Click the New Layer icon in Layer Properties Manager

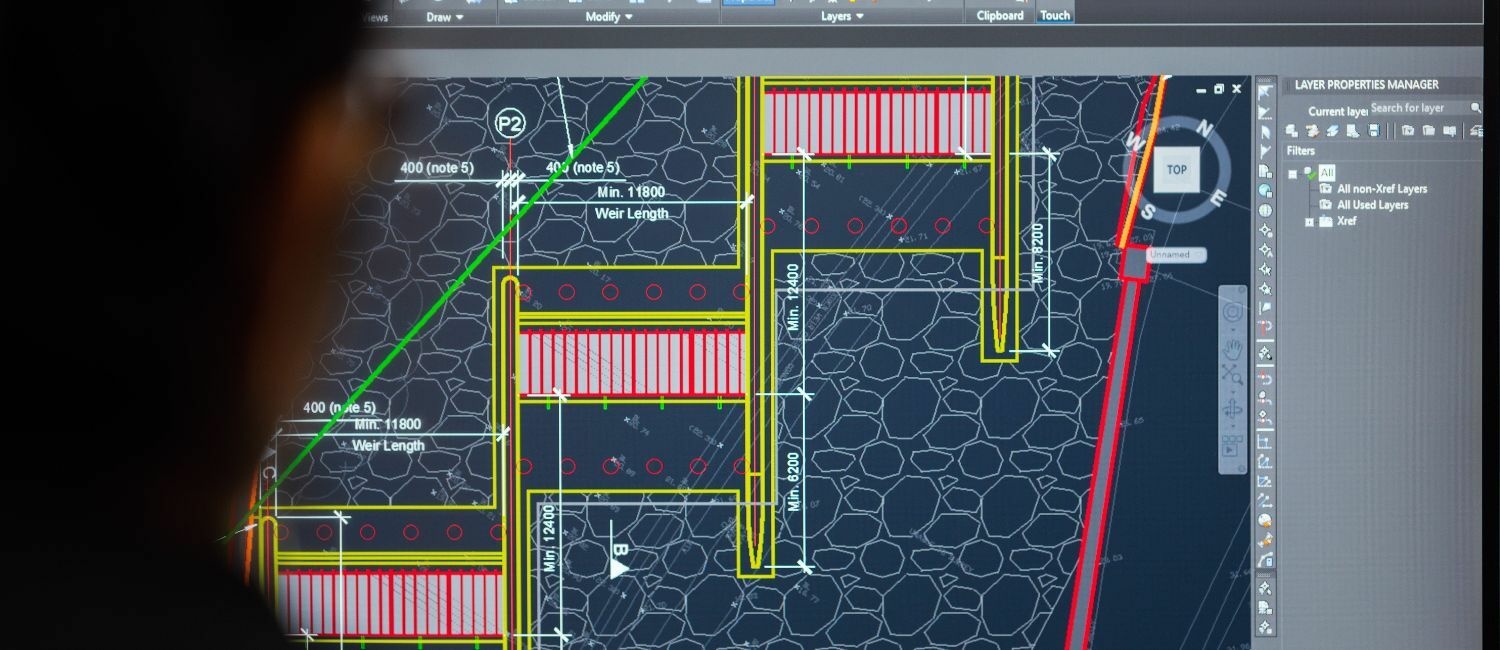click(1292, 131)
